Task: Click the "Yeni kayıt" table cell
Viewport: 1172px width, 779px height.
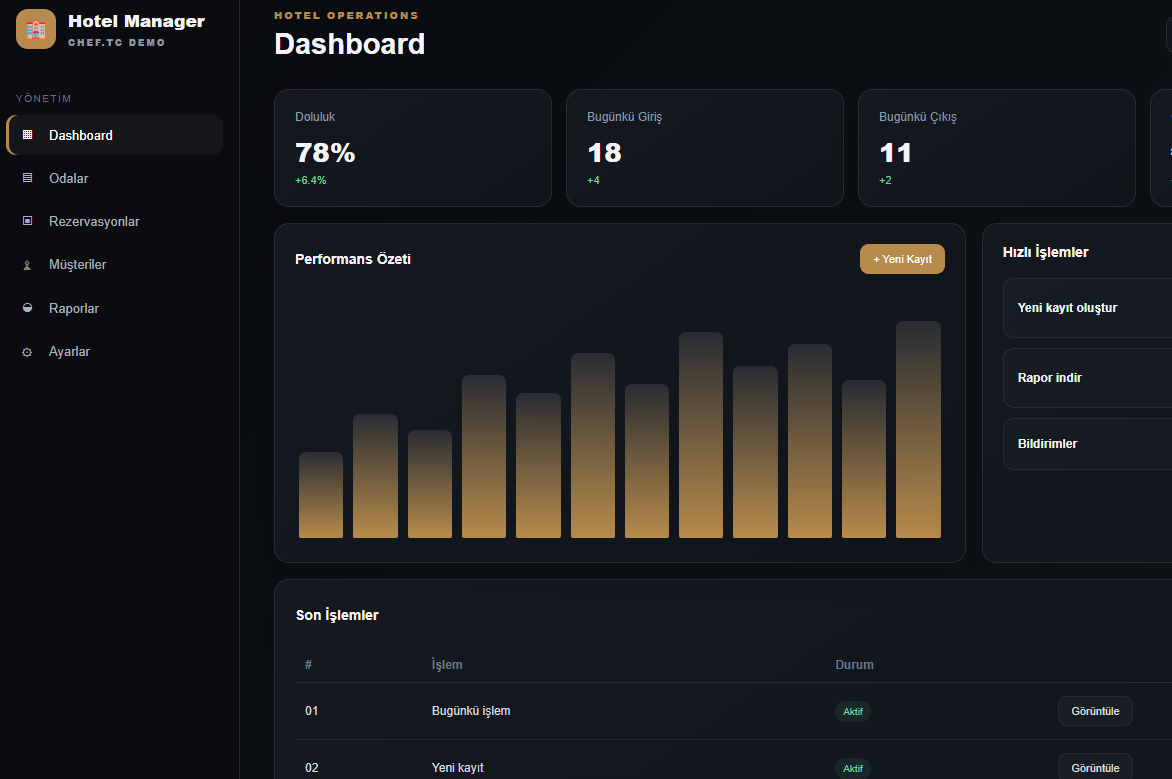Action: 457,768
